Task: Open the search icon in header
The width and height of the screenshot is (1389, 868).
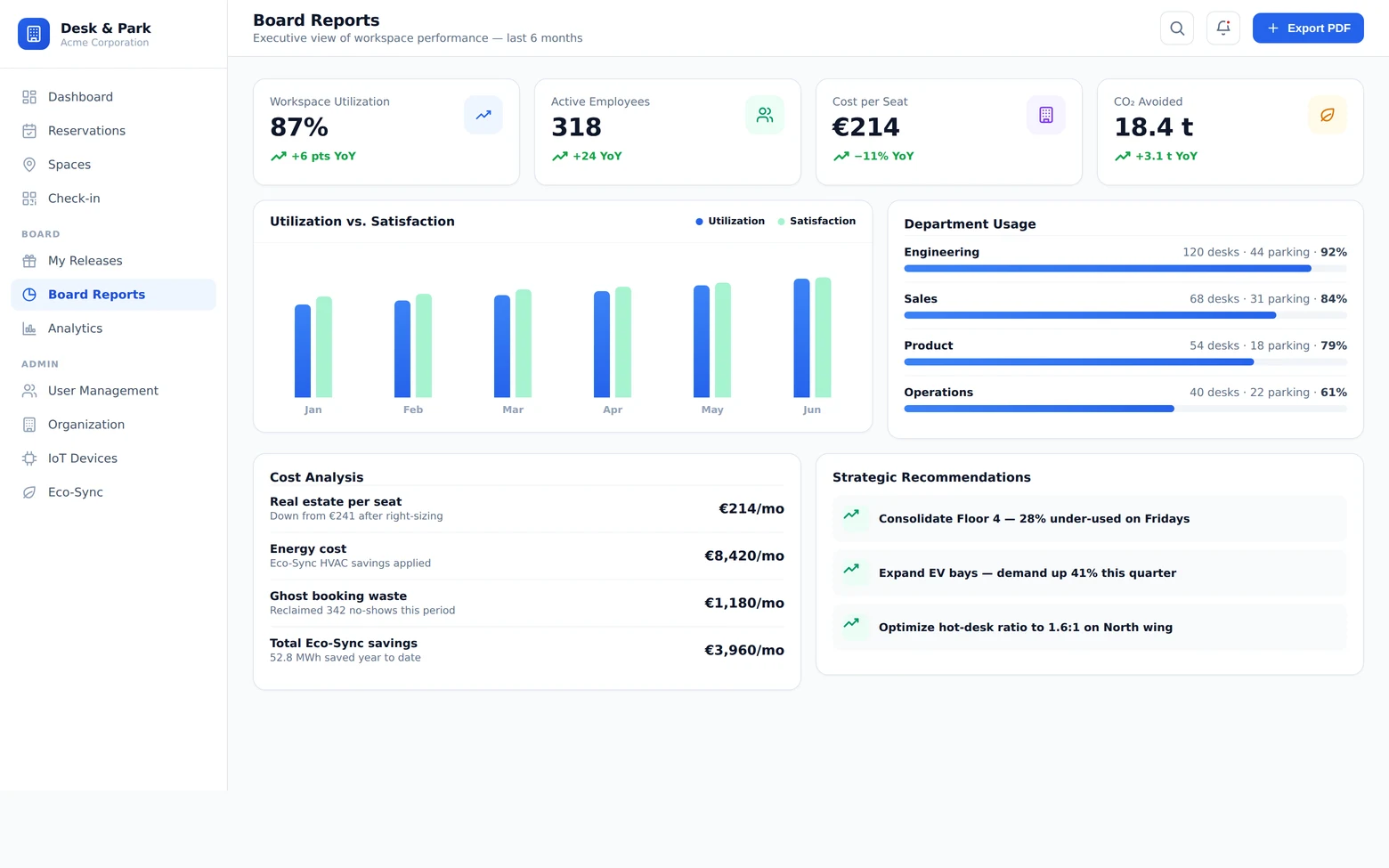Action: [x=1176, y=28]
